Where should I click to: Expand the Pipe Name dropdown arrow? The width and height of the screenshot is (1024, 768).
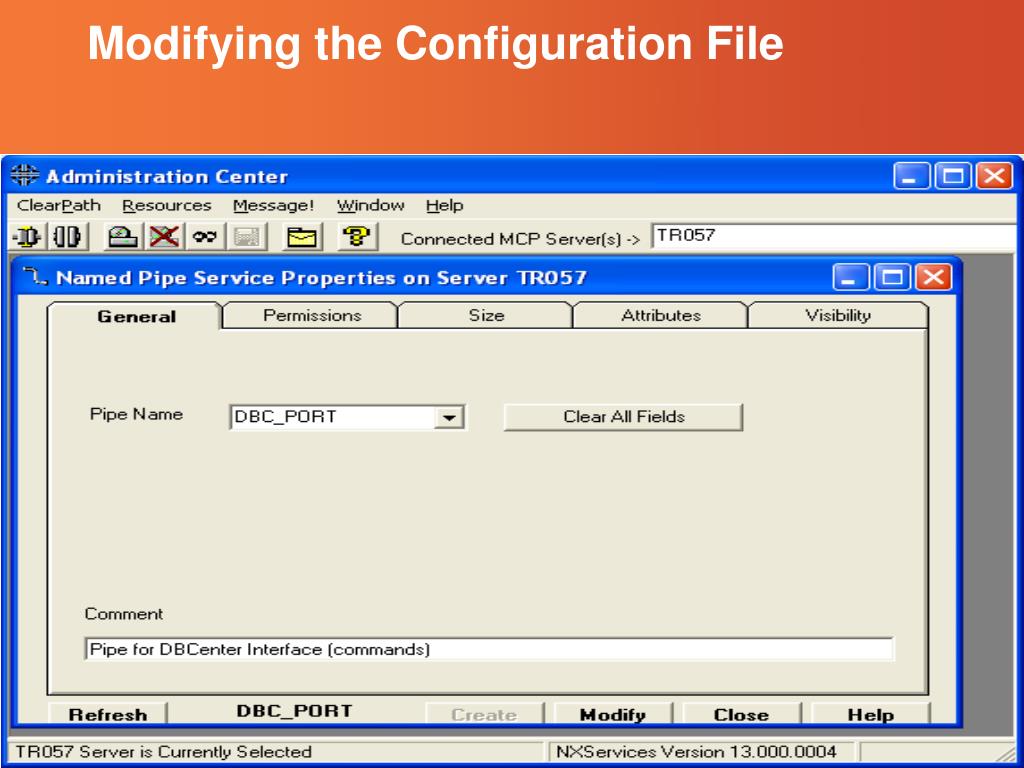449,417
